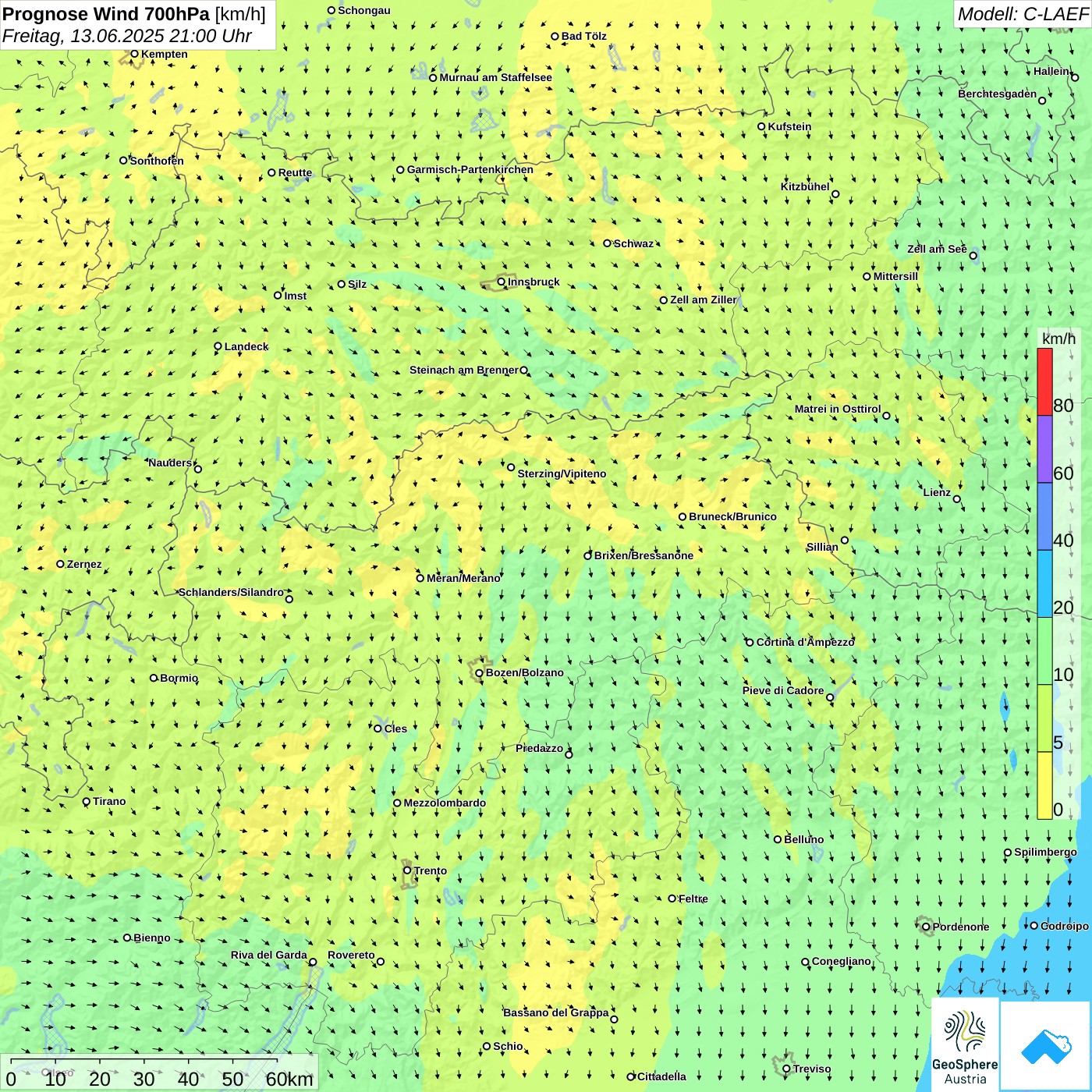Image resolution: width=1092 pixels, height=1092 pixels.
Task: Click the Kempten city label
Action: tap(164, 54)
